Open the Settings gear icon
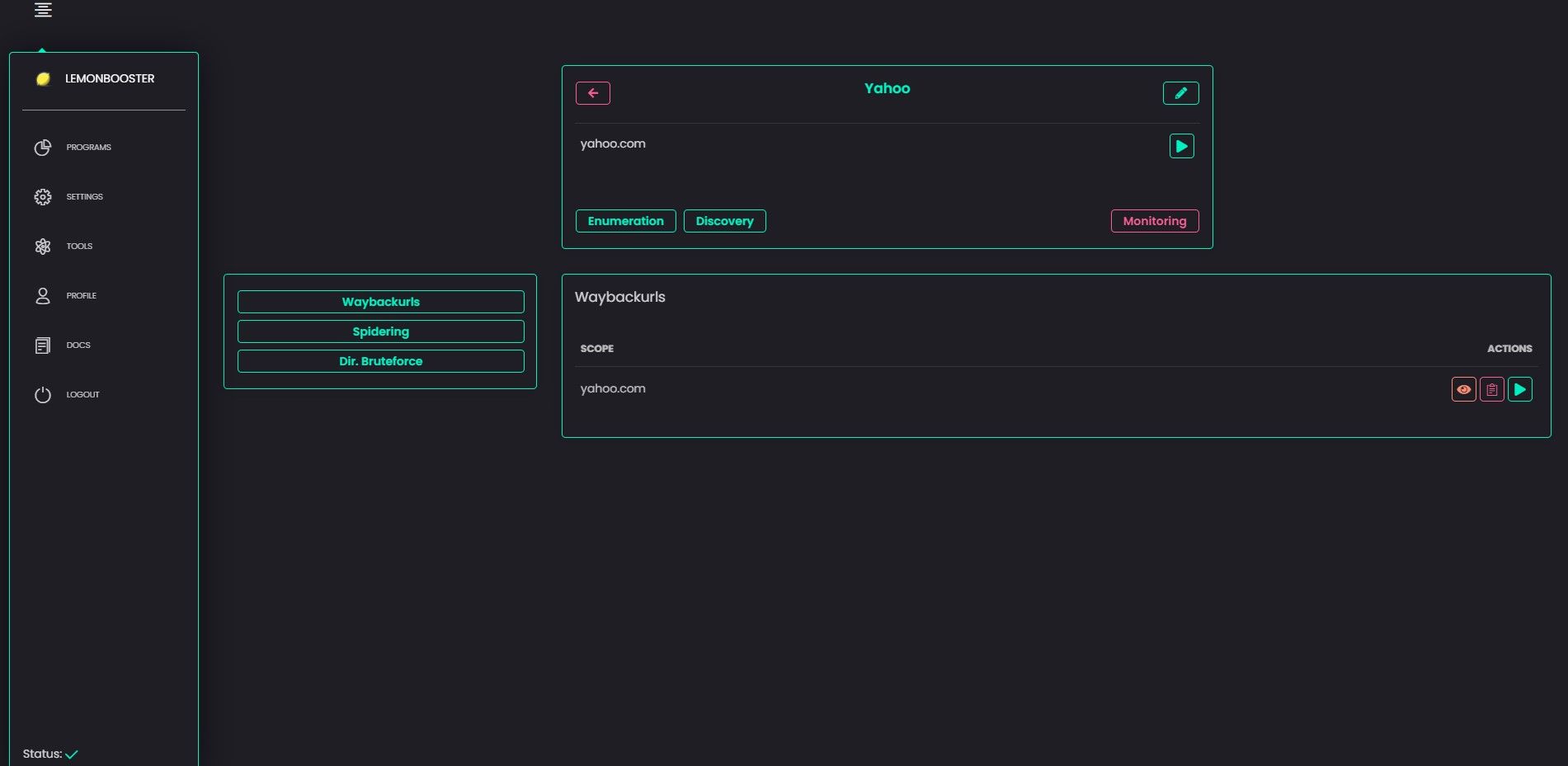Image resolution: width=1568 pixels, height=766 pixels. click(43, 197)
